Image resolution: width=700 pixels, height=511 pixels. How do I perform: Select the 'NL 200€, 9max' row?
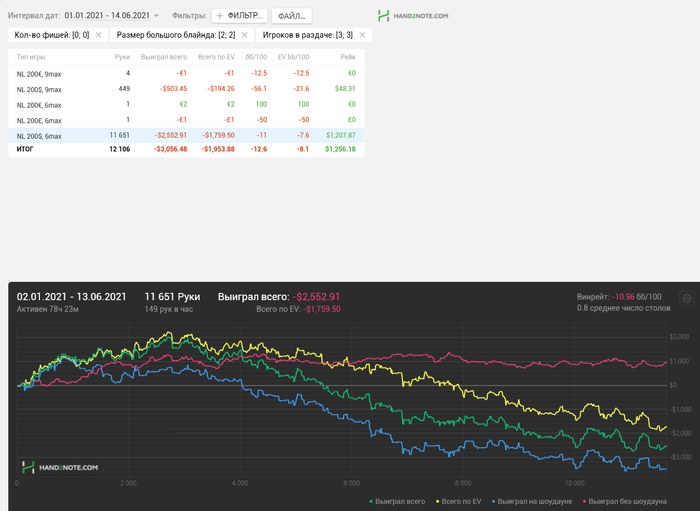pyautogui.click(x=186, y=74)
